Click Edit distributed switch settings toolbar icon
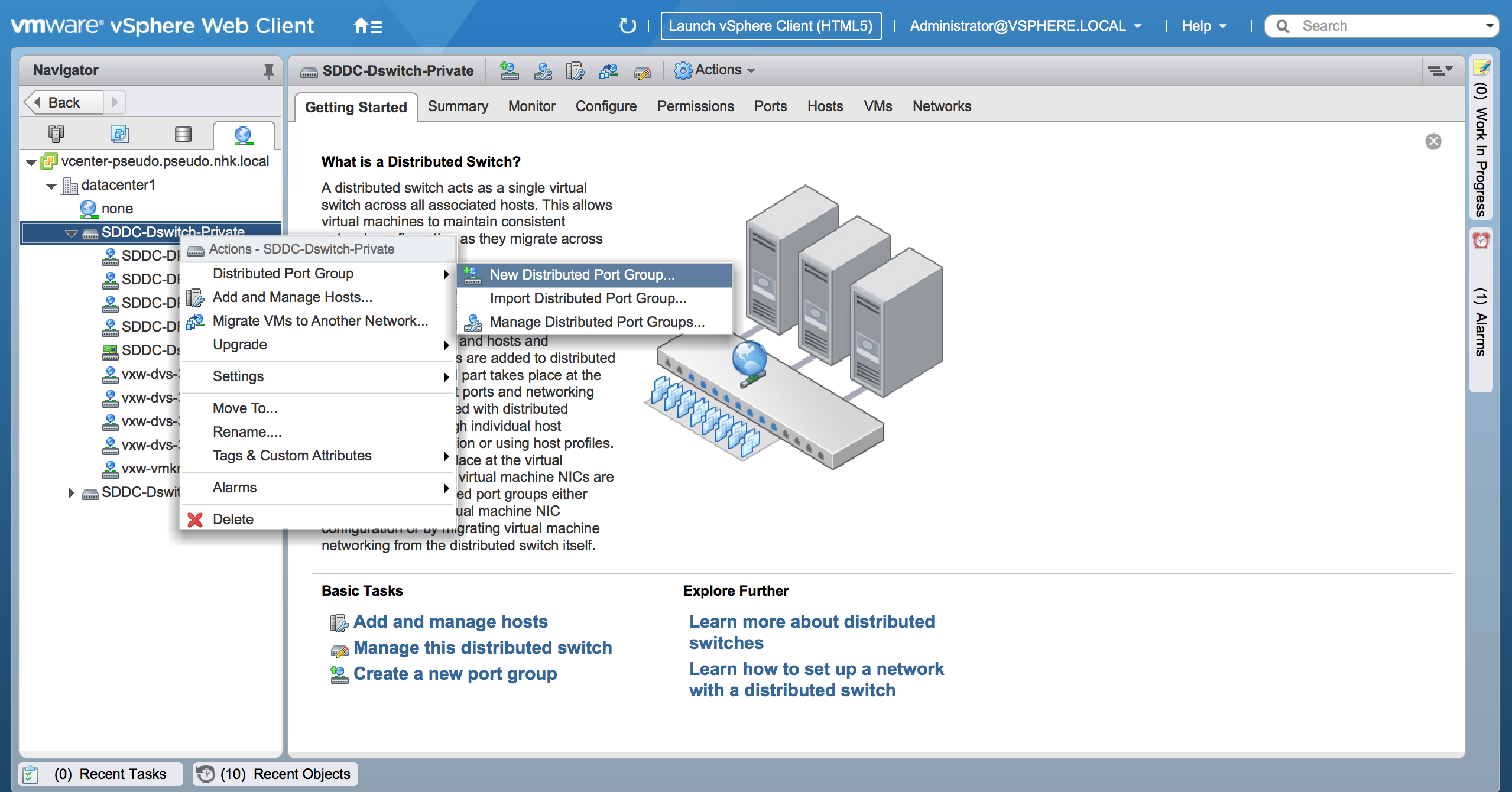Image resolution: width=1512 pixels, height=792 pixels. click(642, 72)
